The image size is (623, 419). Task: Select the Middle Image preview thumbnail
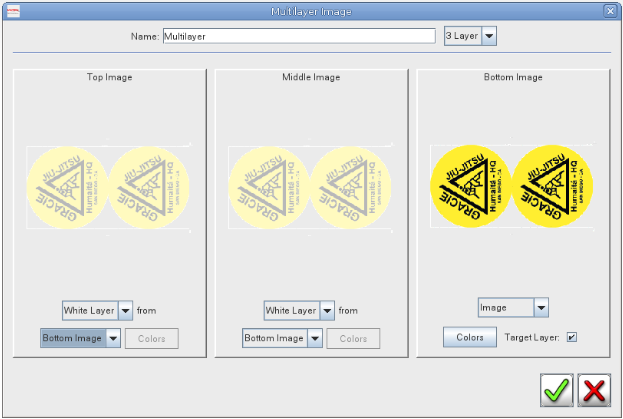click(x=311, y=188)
